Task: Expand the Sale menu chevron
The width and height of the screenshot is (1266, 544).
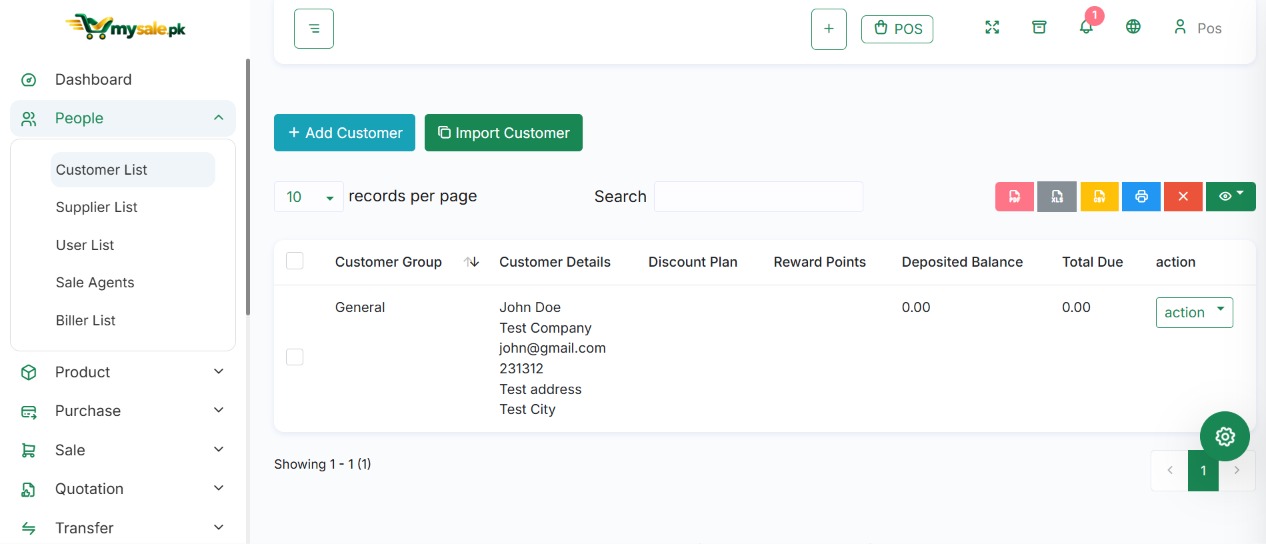Action: click(x=218, y=450)
